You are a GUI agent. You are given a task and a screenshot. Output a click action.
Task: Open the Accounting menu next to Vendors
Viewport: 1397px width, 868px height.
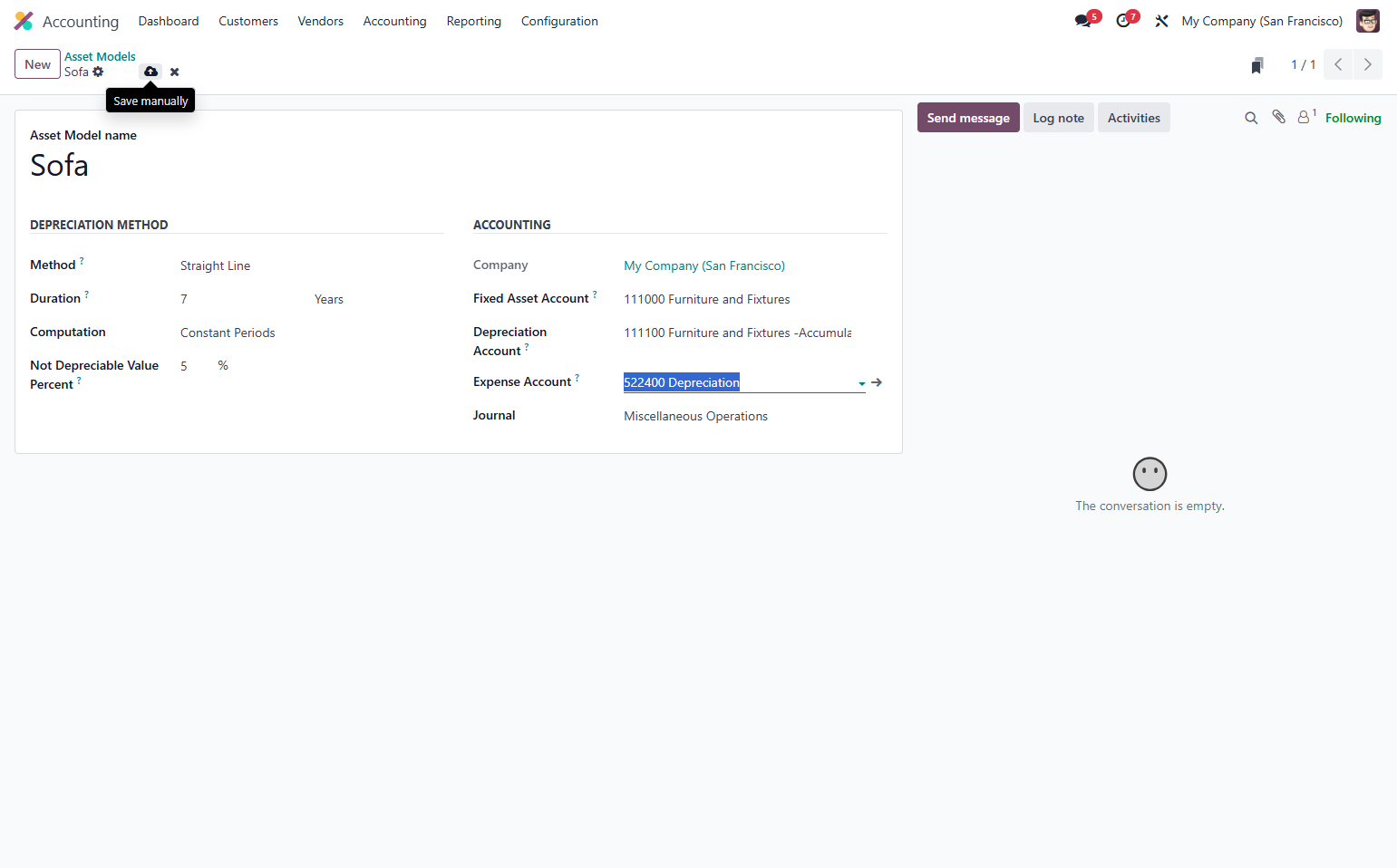tap(394, 21)
